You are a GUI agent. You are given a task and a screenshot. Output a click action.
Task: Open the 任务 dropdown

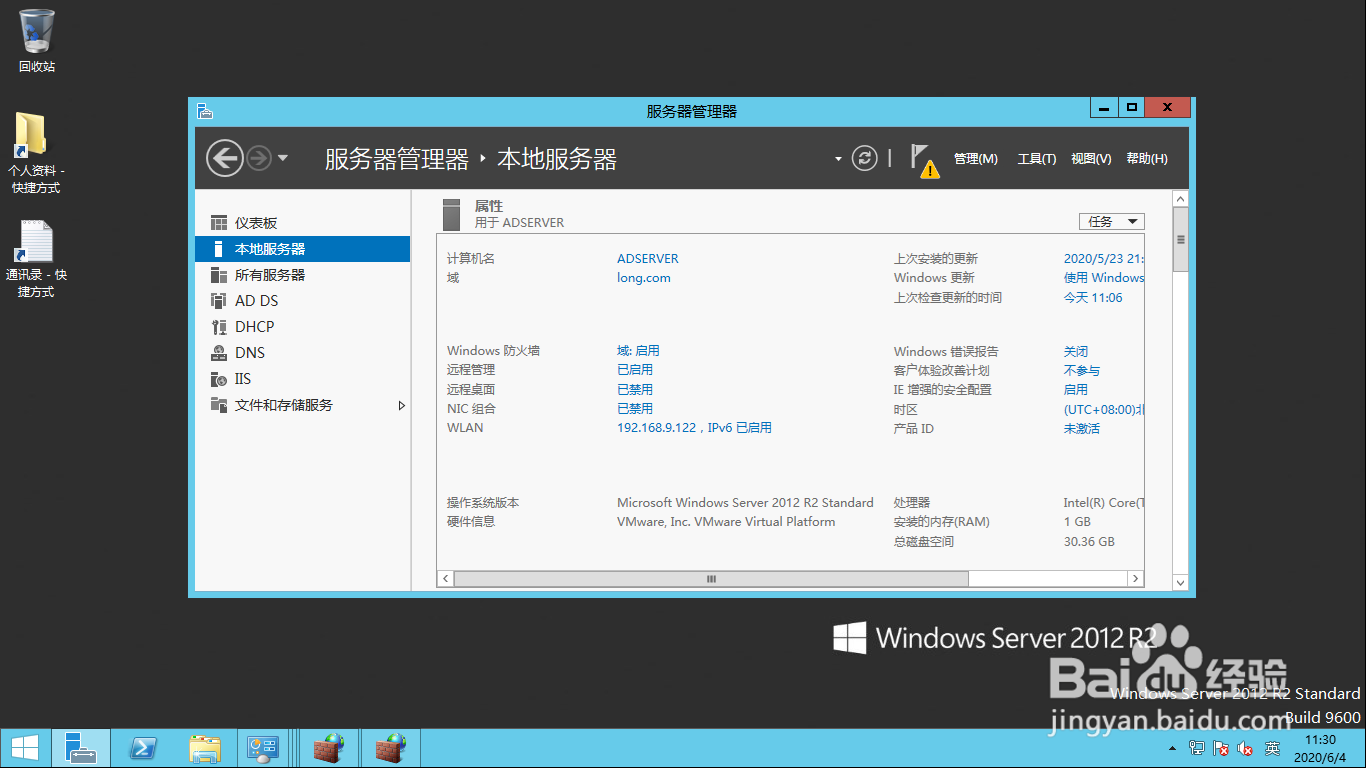tap(1111, 221)
